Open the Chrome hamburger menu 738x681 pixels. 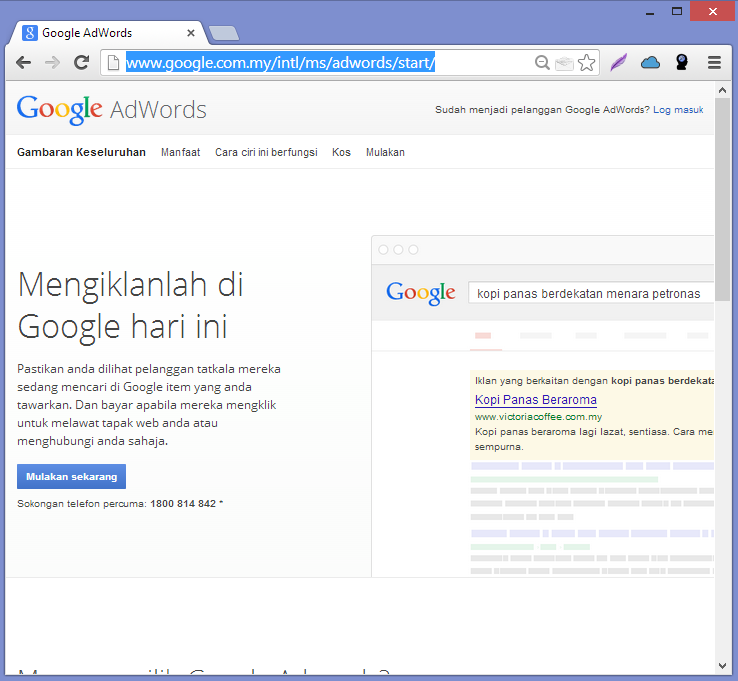point(714,62)
